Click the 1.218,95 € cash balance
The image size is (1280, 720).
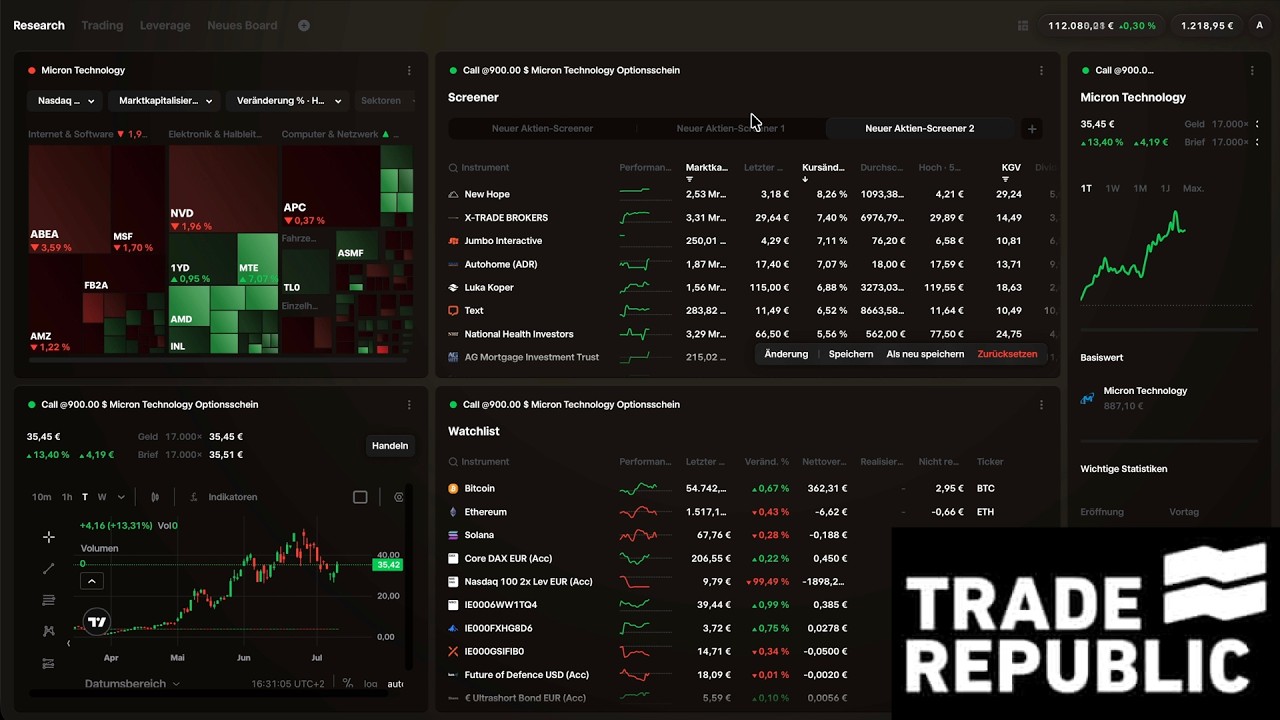click(1207, 26)
